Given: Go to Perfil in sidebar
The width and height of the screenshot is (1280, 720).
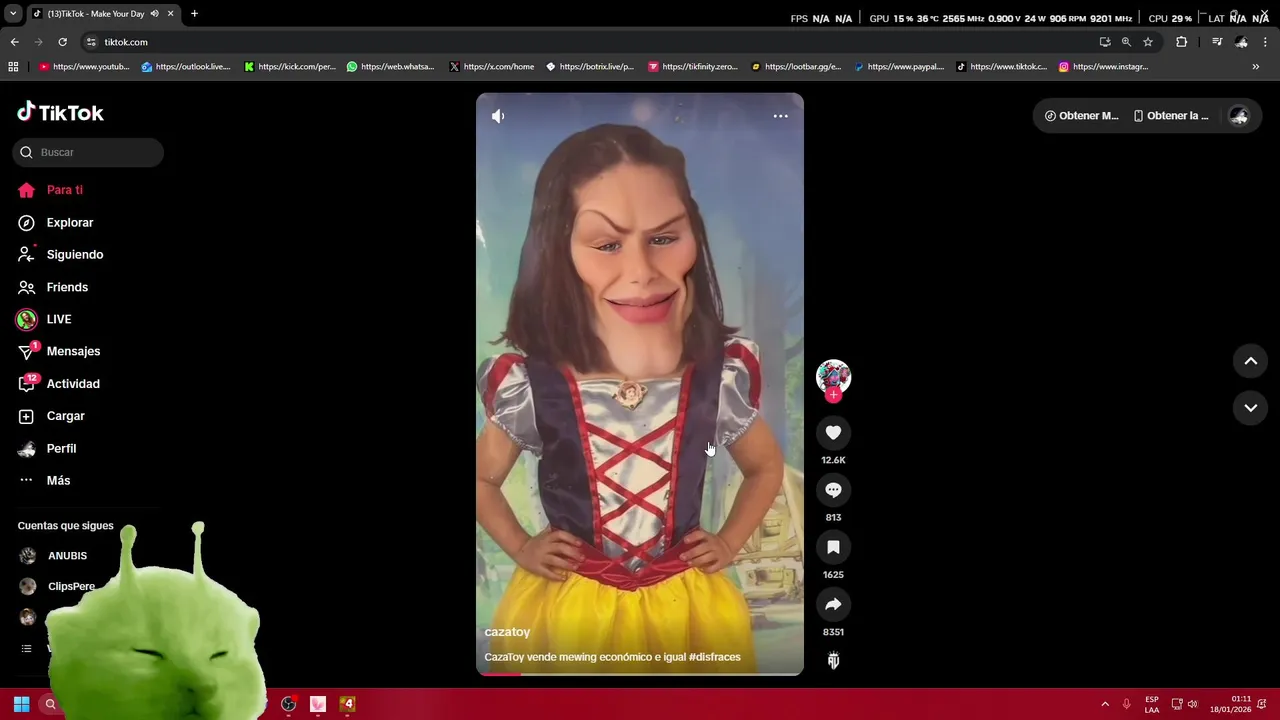Looking at the screenshot, I should [48, 448].
